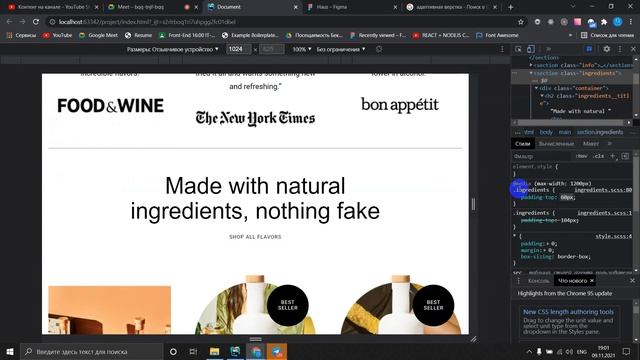Select body in the DOM breadcrumb

546,132
